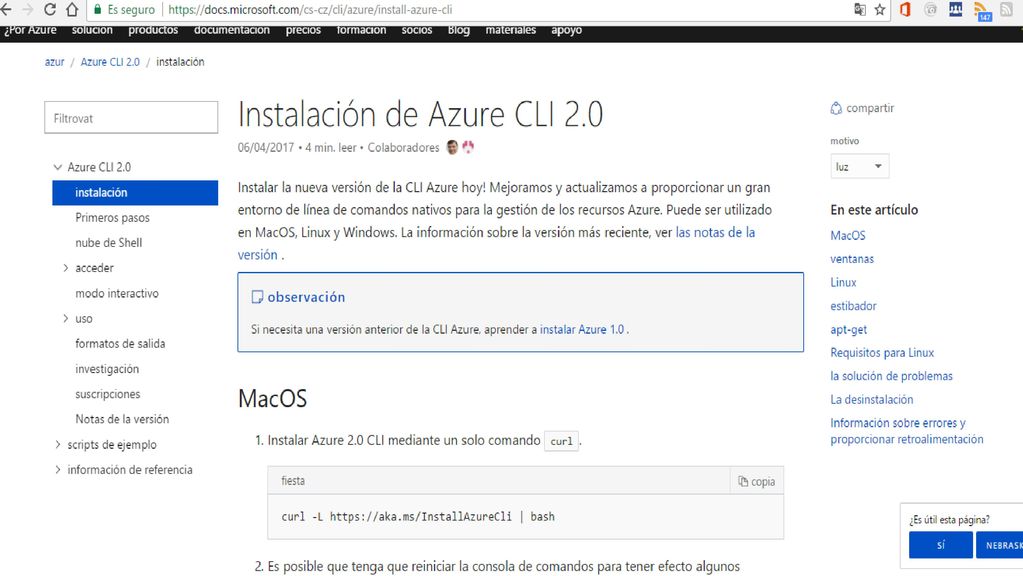Jump to MacOS article section
Screen dimensions: 1023x576
847,235
